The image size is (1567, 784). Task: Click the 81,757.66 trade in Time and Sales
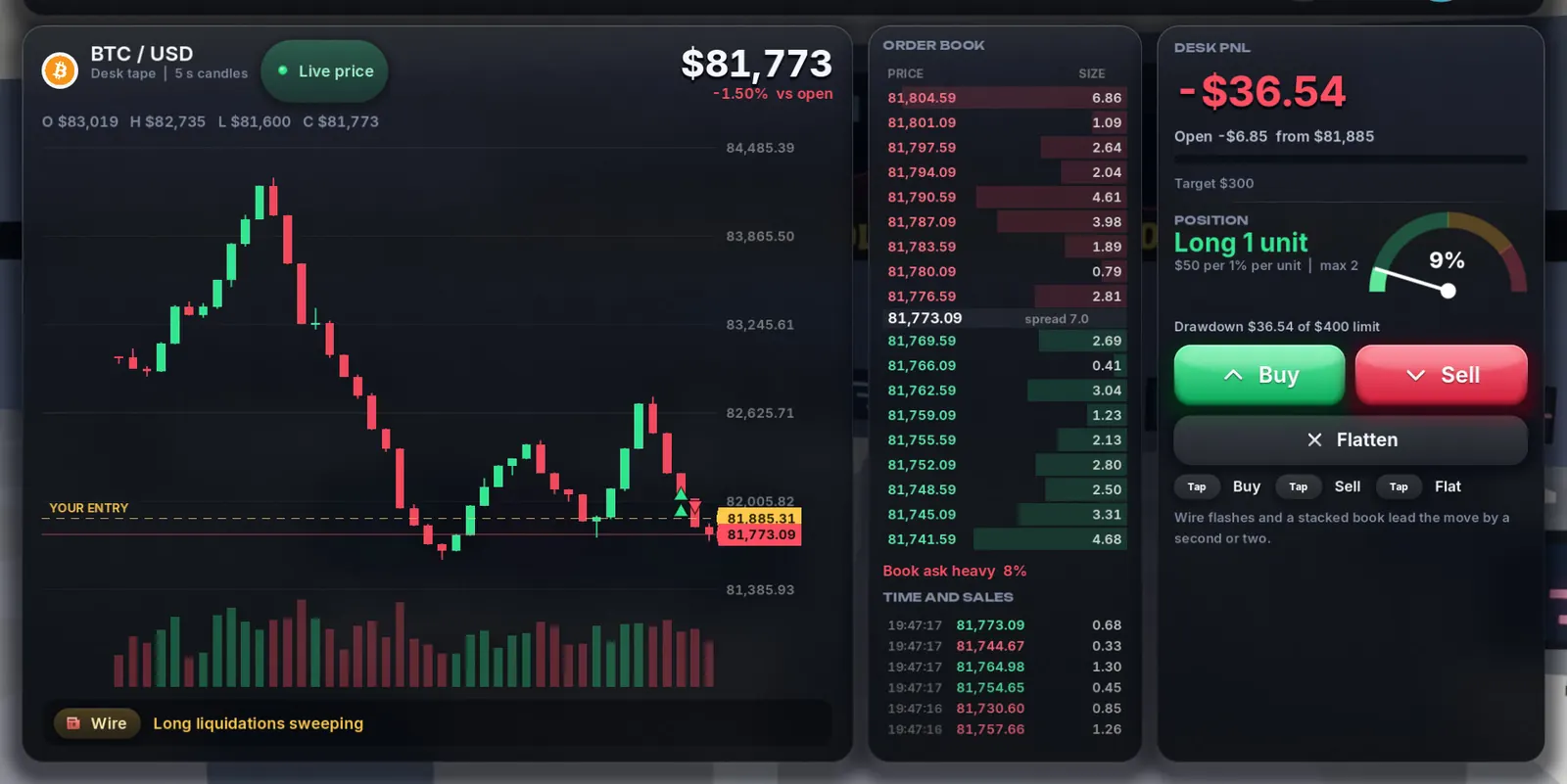[x=1005, y=729]
